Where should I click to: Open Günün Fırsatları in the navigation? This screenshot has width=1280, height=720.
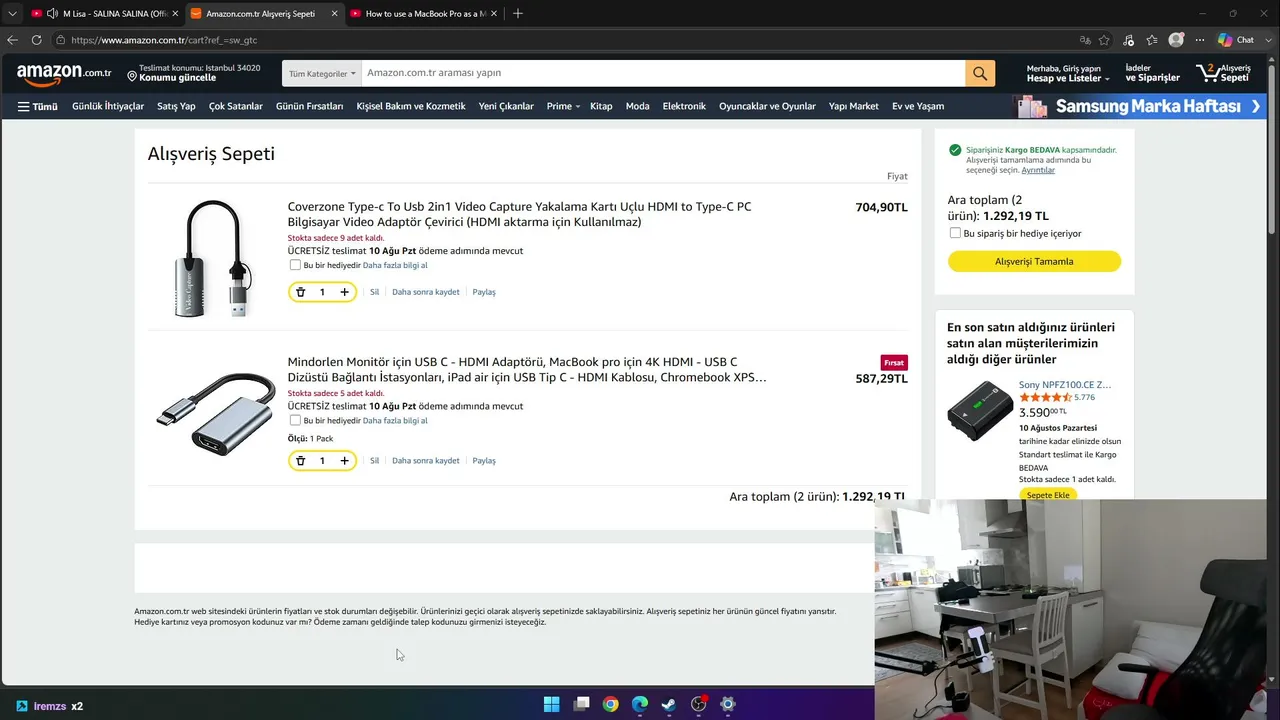[309, 106]
